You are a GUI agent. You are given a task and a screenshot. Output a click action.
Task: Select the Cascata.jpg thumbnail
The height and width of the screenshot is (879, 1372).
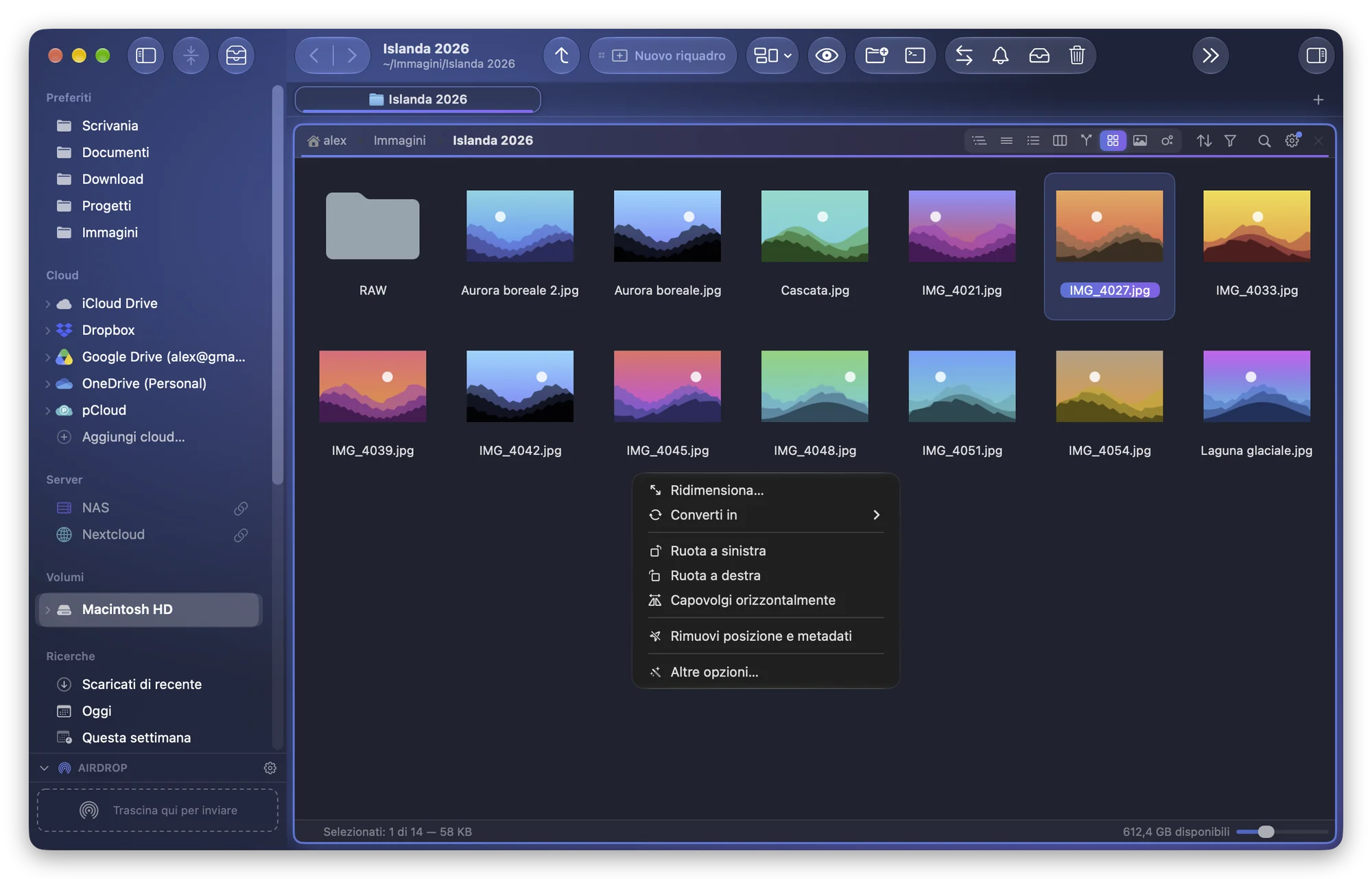coord(814,226)
